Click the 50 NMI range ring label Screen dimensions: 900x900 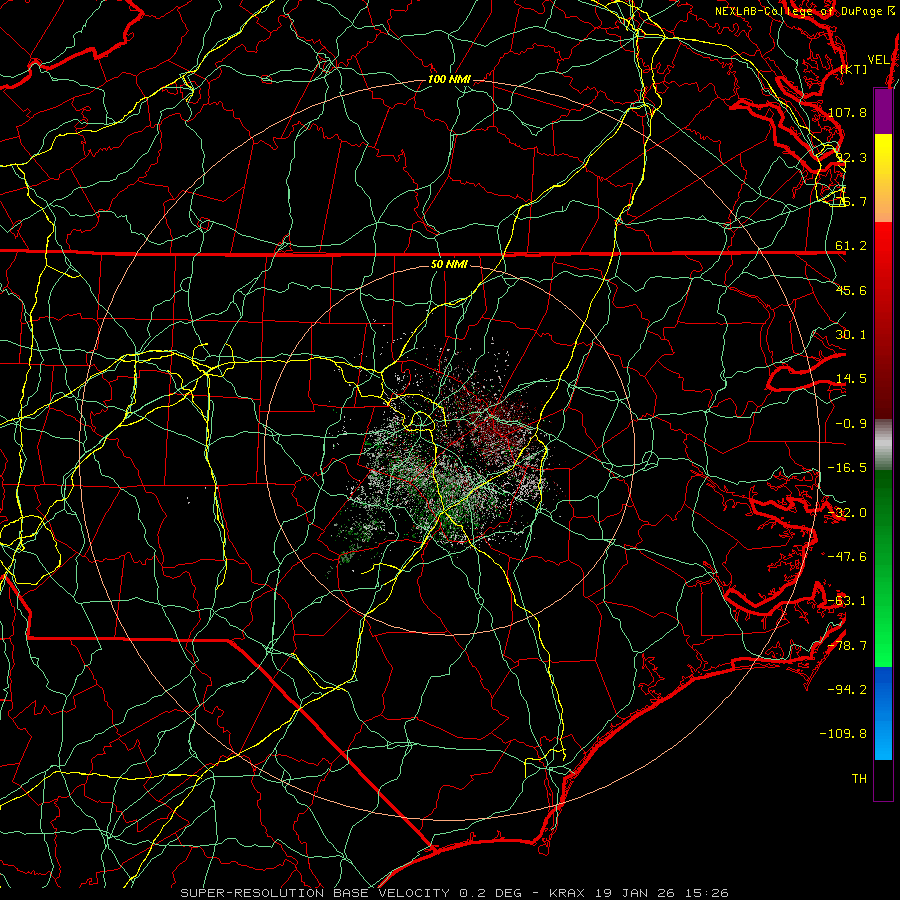click(x=449, y=265)
